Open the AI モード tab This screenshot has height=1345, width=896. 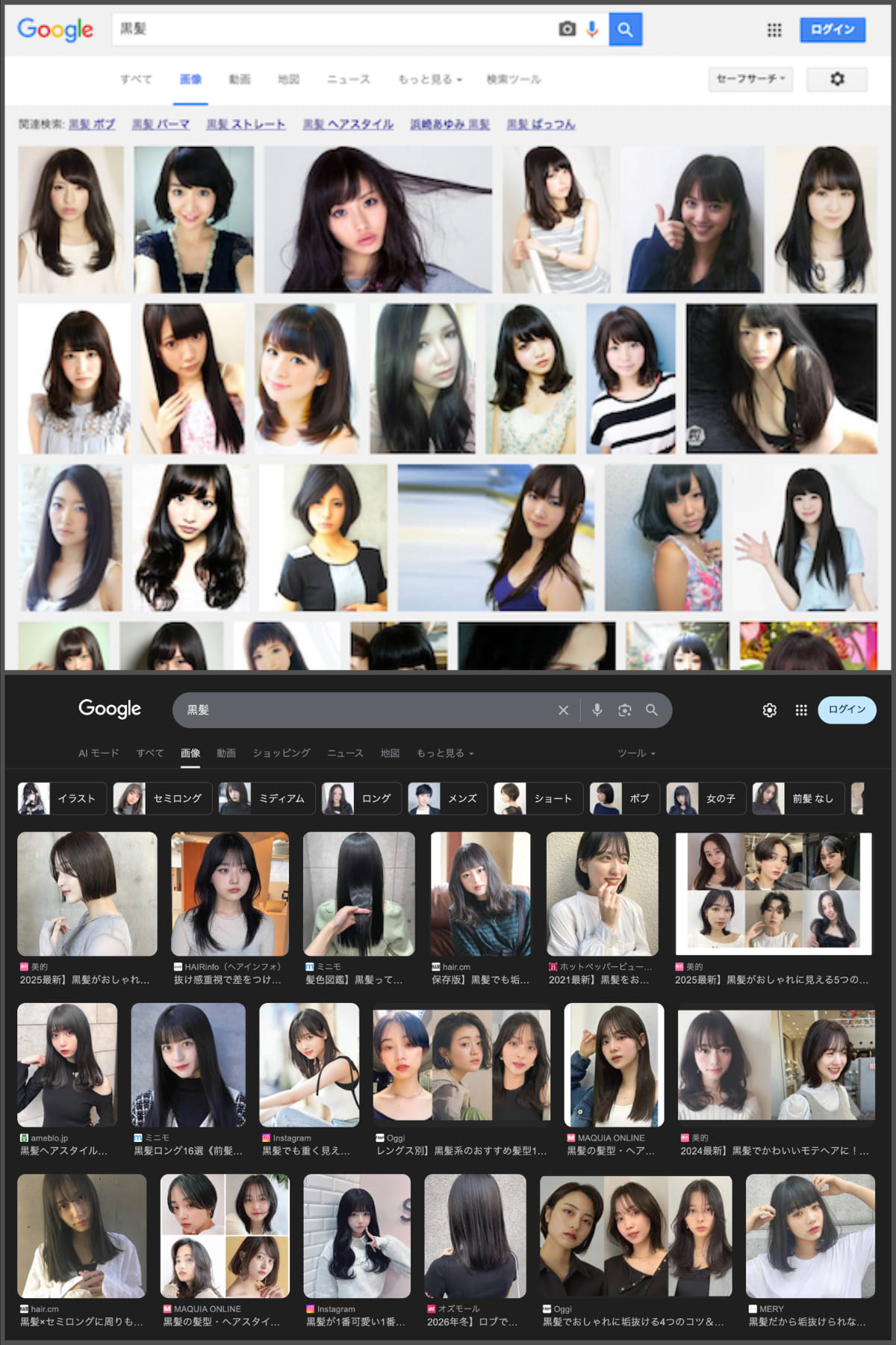tap(99, 754)
